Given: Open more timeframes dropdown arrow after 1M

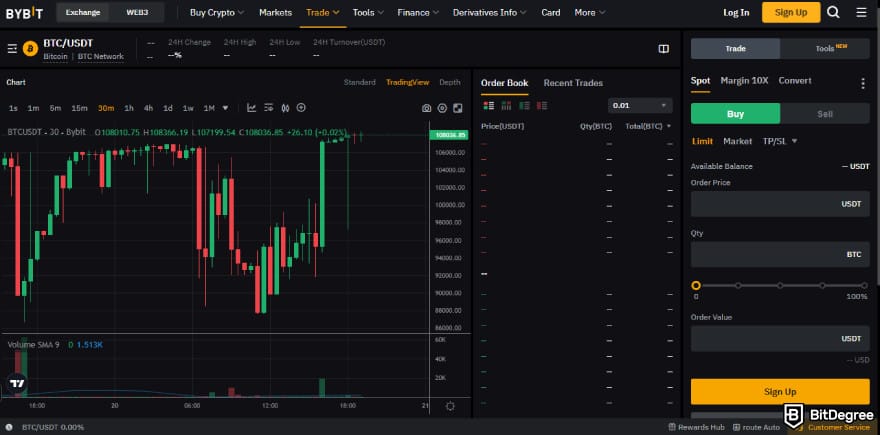Looking at the screenshot, I should point(225,108).
